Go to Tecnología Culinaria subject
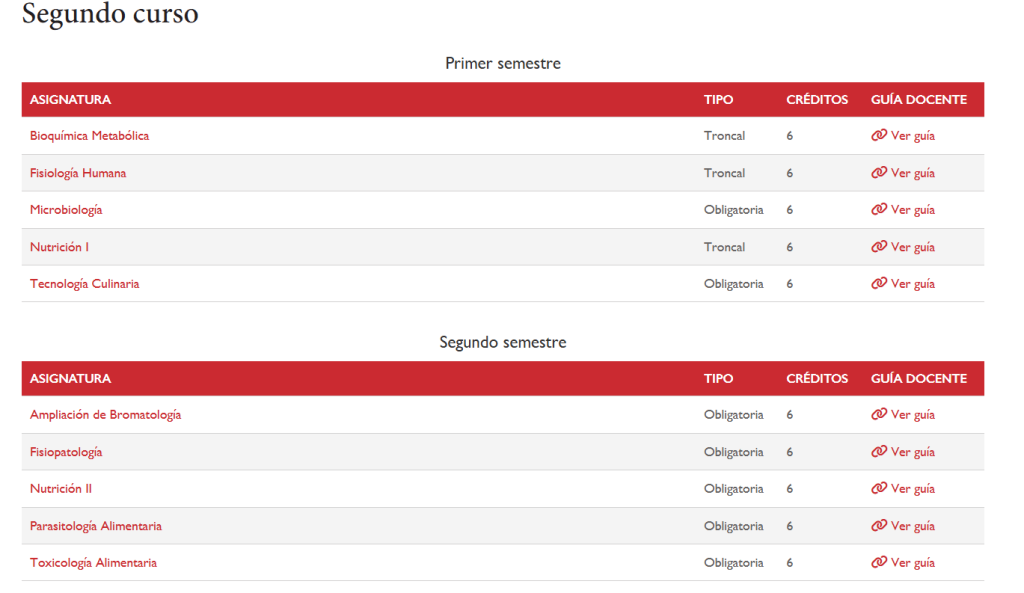The image size is (1024, 593). 84,284
